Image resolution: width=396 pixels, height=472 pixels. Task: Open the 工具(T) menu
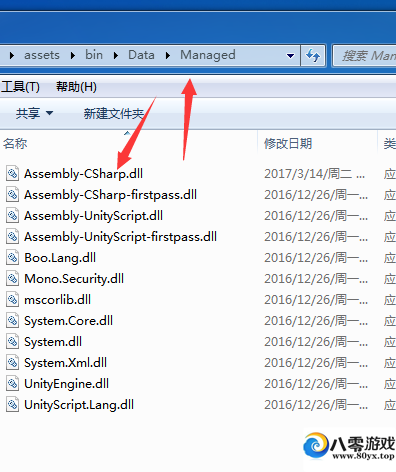point(20,87)
